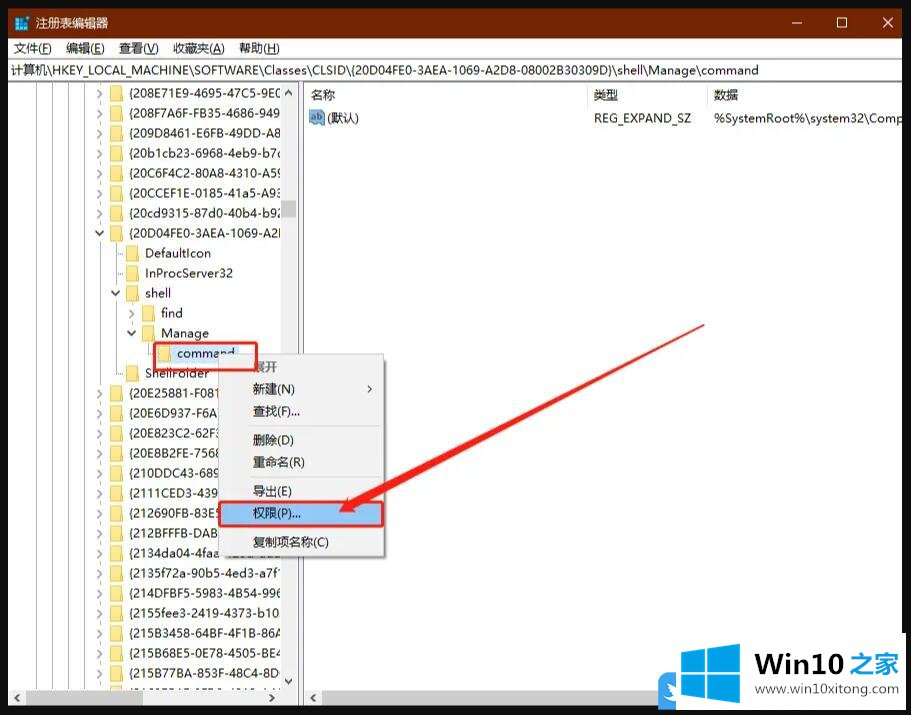Choose 重命名(R) in the context menu
This screenshot has height=715, width=911.
301,462
